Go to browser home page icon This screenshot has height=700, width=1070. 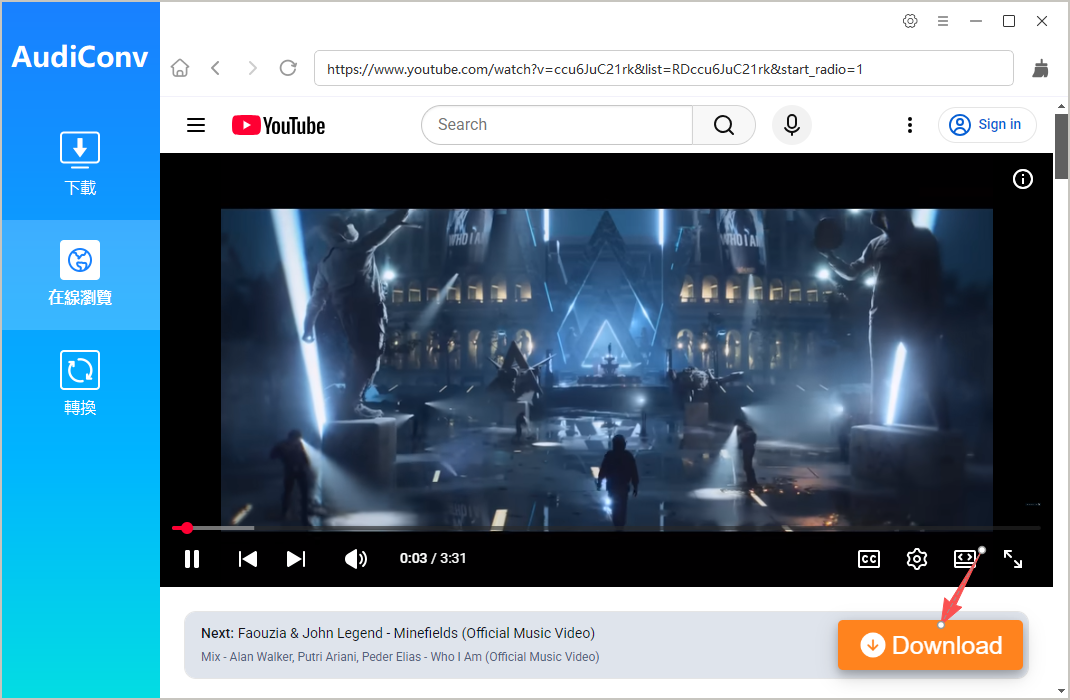point(180,68)
